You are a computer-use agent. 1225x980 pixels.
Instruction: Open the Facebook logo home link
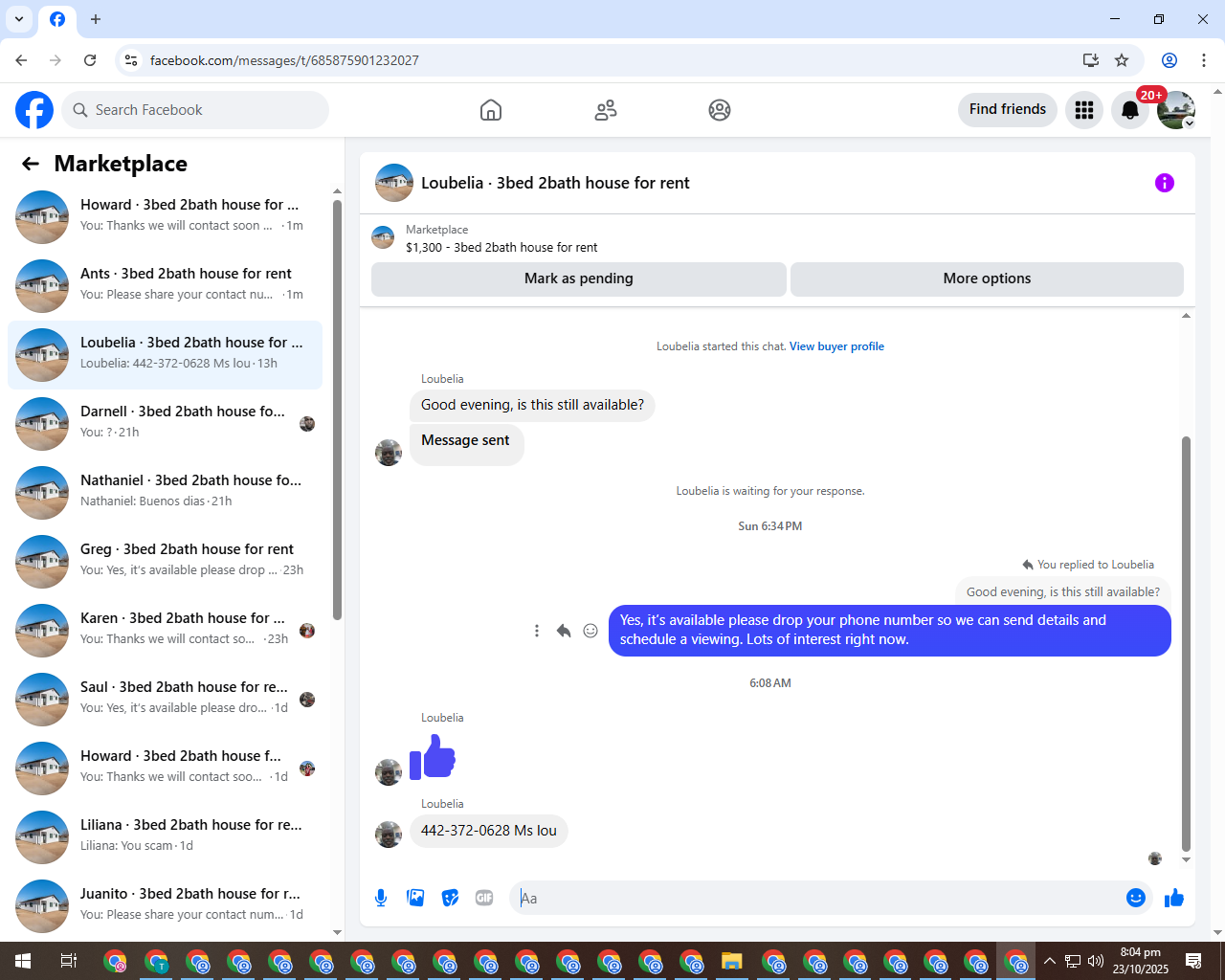[x=34, y=110]
